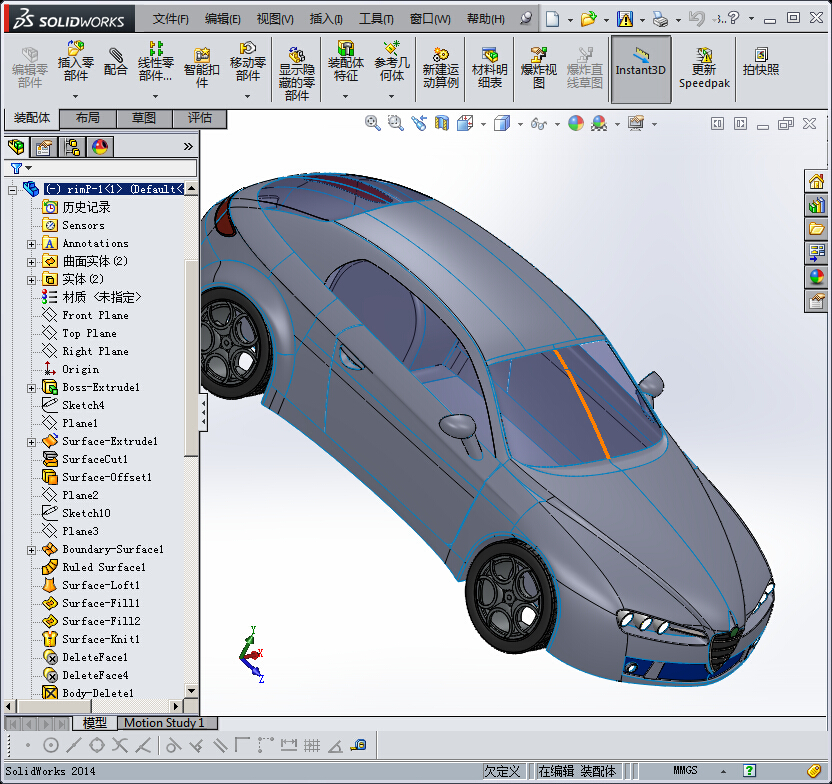Image resolution: width=832 pixels, height=784 pixels.
Task: Open the ConfigurationManager tab icon
Action: pyautogui.click(x=72, y=148)
